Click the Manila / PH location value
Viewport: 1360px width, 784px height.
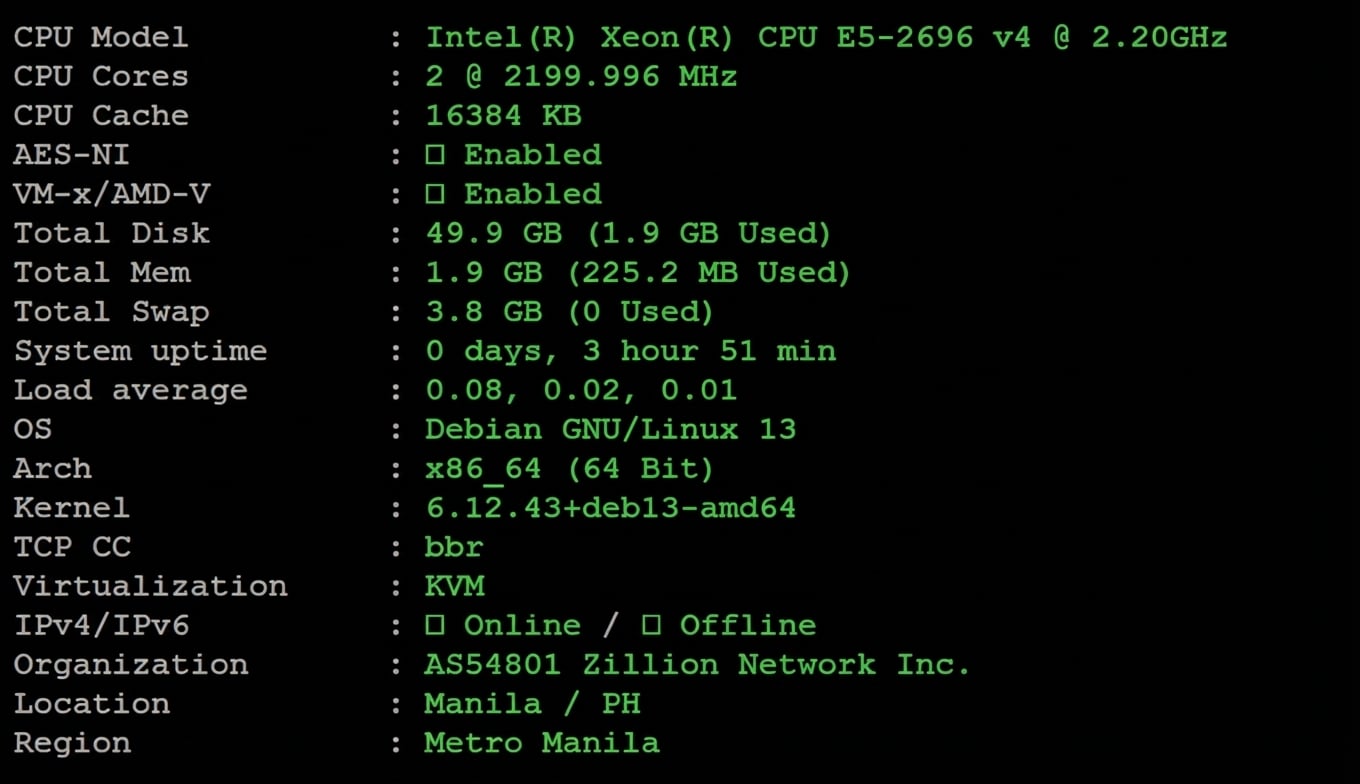click(532, 704)
